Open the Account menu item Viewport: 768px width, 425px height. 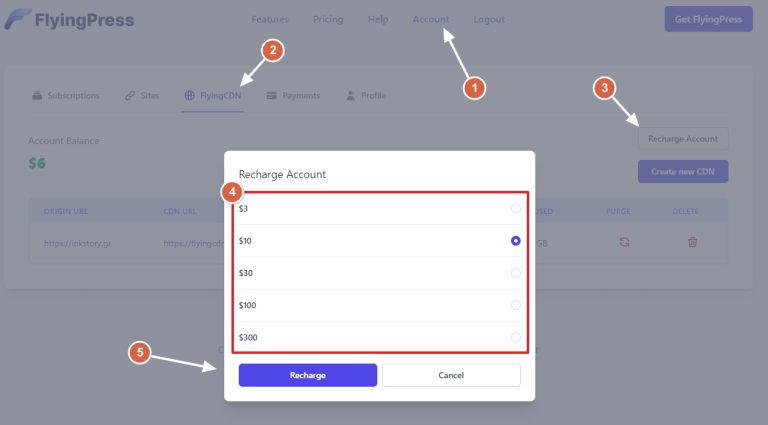click(x=431, y=19)
